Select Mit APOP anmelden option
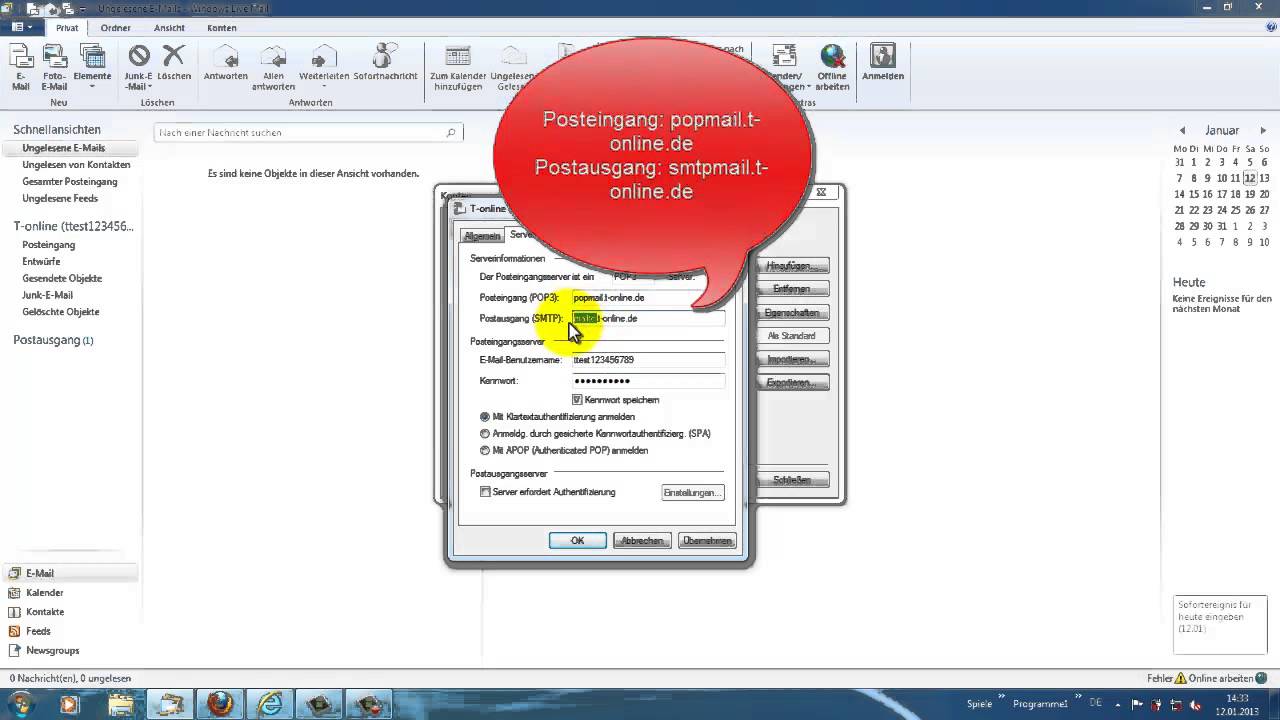The image size is (1280, 720). pyautogui.click(x=485, y=451)
